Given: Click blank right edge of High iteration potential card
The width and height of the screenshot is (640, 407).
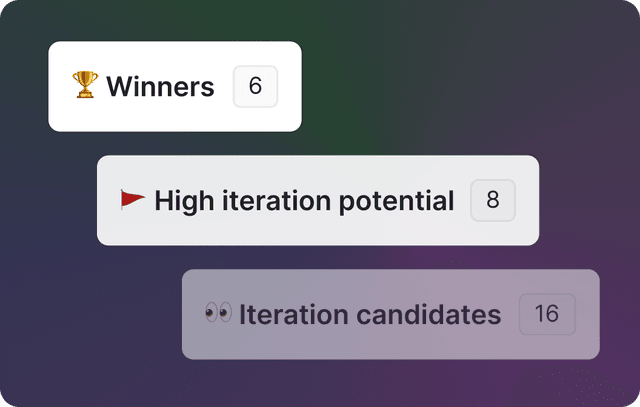Looking at the screenshot, I should coord(528,200).
